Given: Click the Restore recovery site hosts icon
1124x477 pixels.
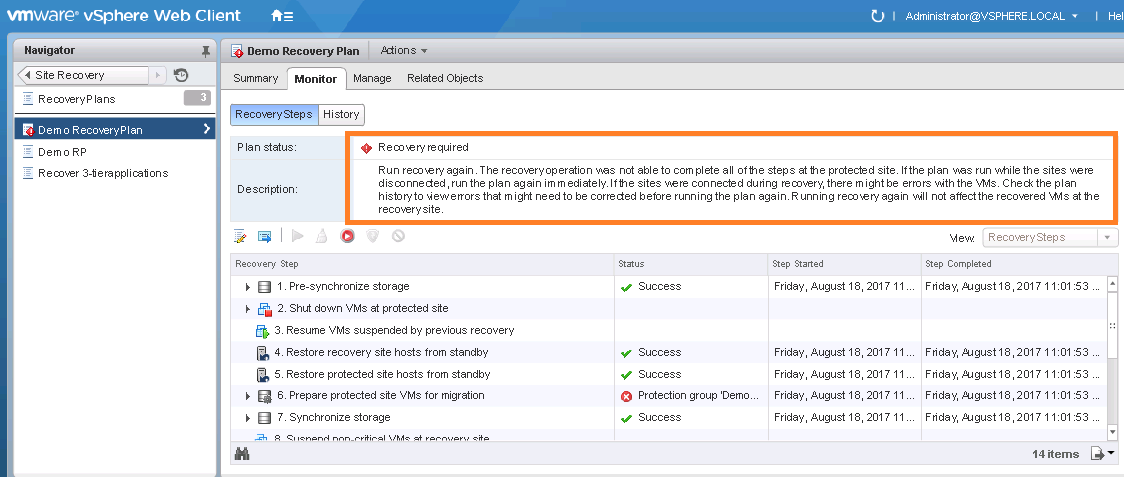Looking at the screenshot, I should pos(262,353).
